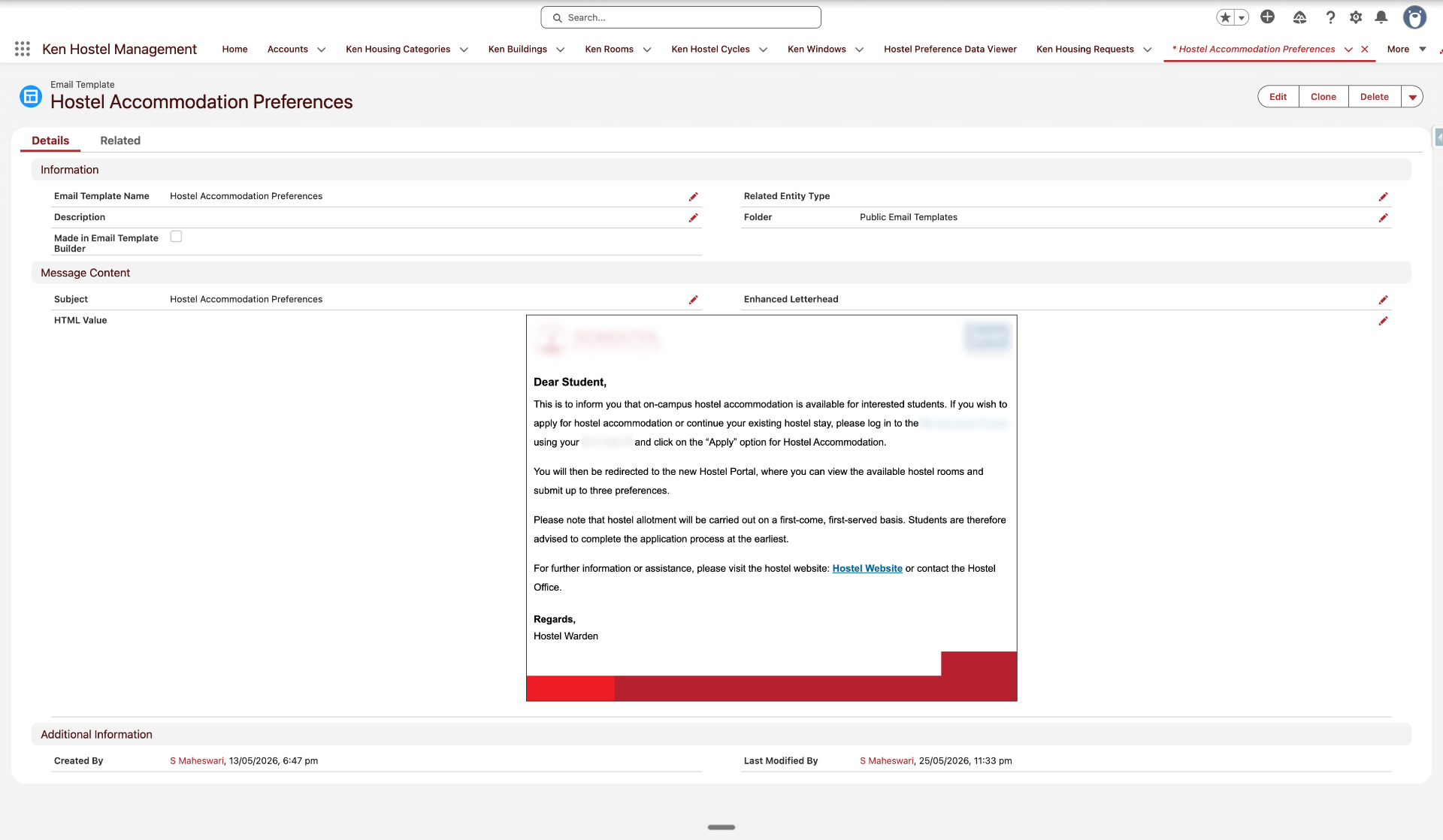Expand the Ken Hostel Cycles dropdown
Viewport: 1443px width, 840px height.
763,50
